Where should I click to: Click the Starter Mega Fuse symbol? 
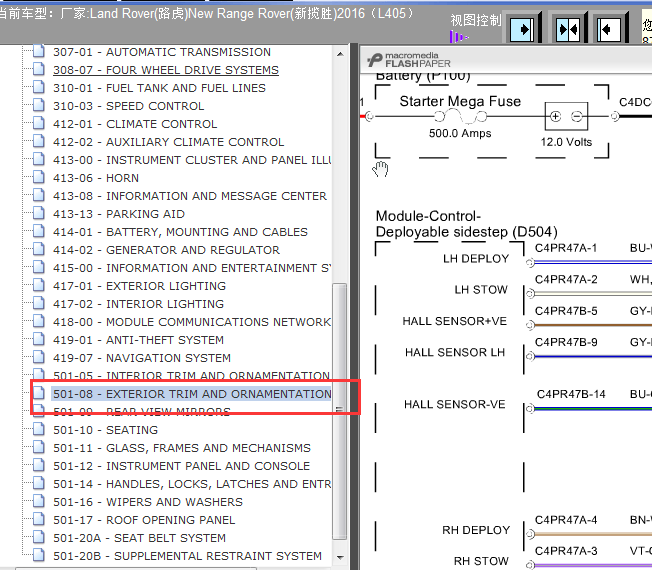tap(460, 117)
